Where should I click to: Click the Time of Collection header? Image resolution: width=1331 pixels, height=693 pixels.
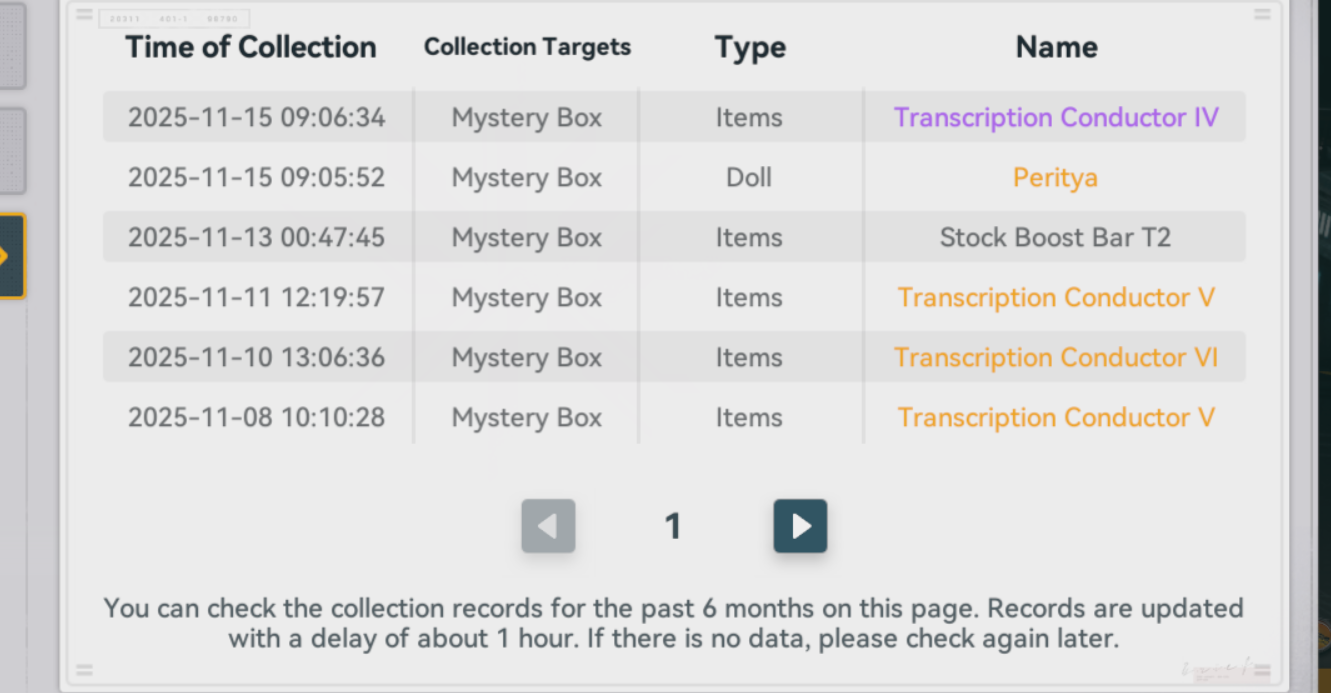(x=251, y=47)
